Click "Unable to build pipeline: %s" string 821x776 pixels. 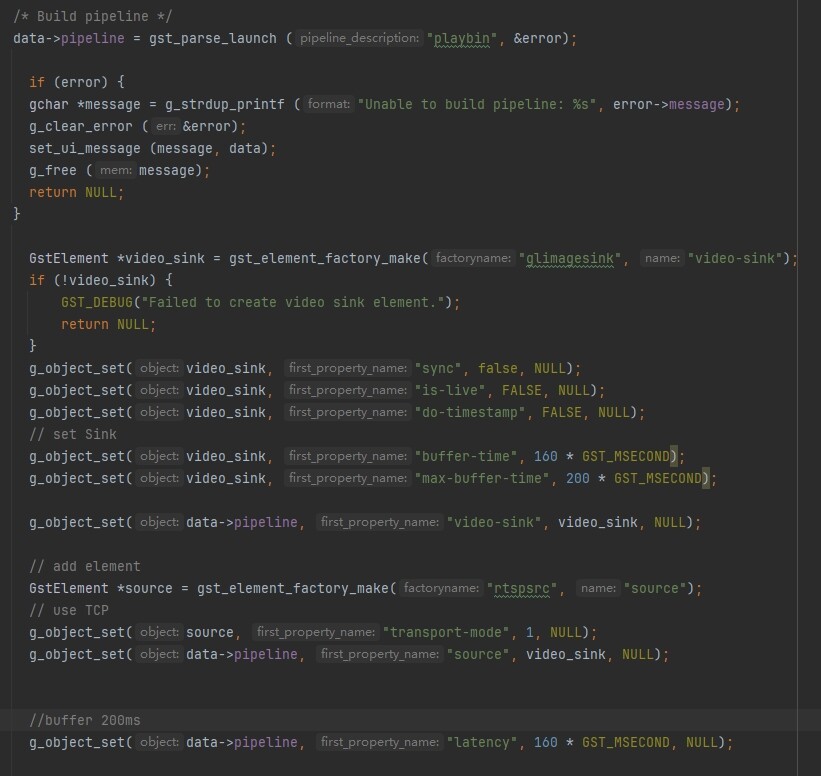pyautogui.click(x=477, y=104)
